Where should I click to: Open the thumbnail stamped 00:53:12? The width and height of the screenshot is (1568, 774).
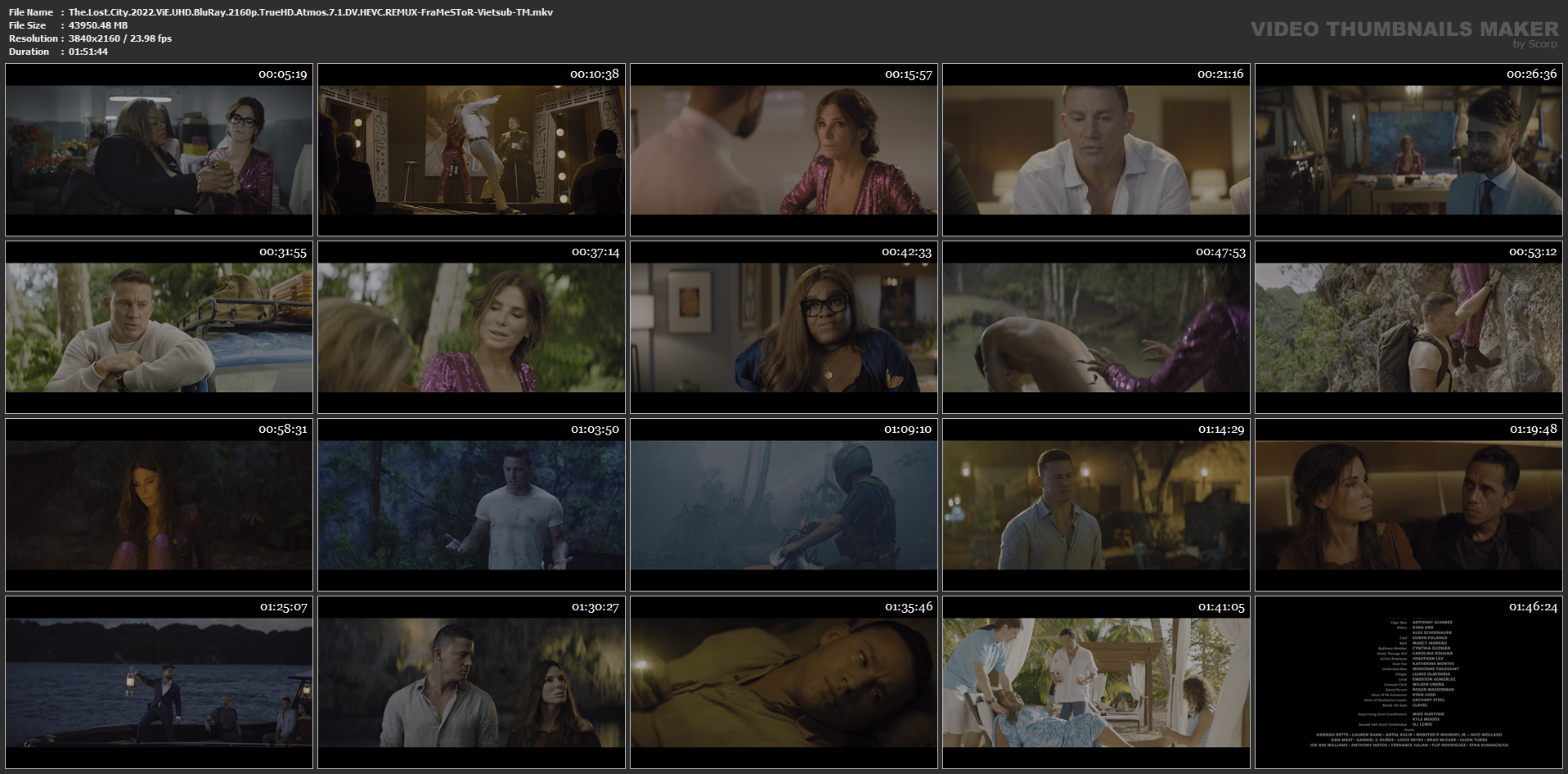pyautogui.click(x=1409, y=327)
